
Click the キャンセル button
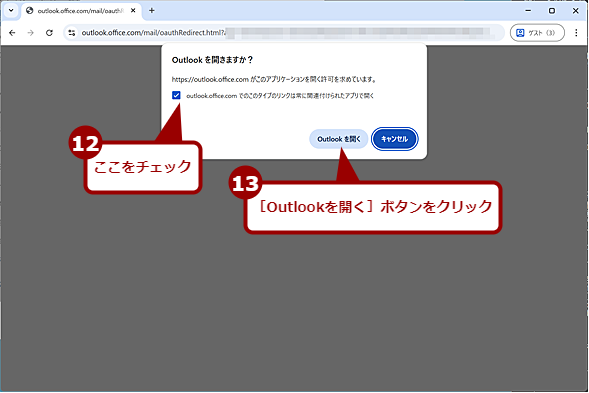click(x=394, y=139)
